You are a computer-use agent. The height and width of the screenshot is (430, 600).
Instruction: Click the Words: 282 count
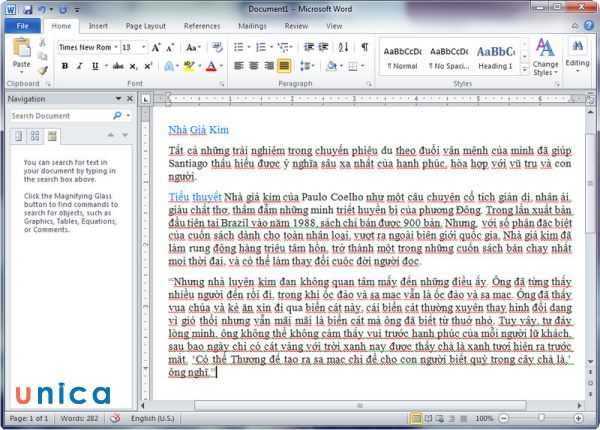(79, 419)
